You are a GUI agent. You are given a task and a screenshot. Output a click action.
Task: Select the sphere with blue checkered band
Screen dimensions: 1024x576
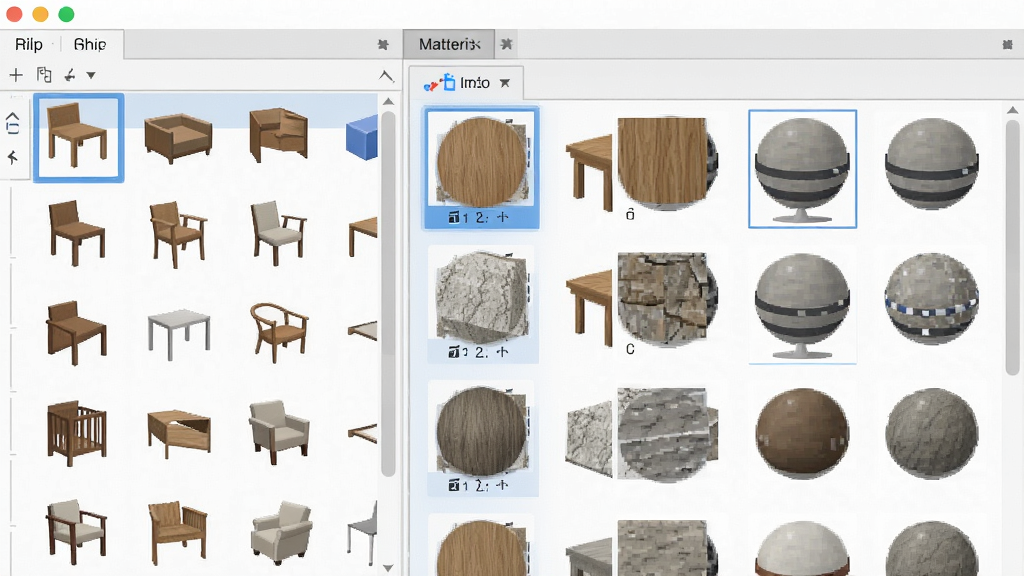point(931,299)
